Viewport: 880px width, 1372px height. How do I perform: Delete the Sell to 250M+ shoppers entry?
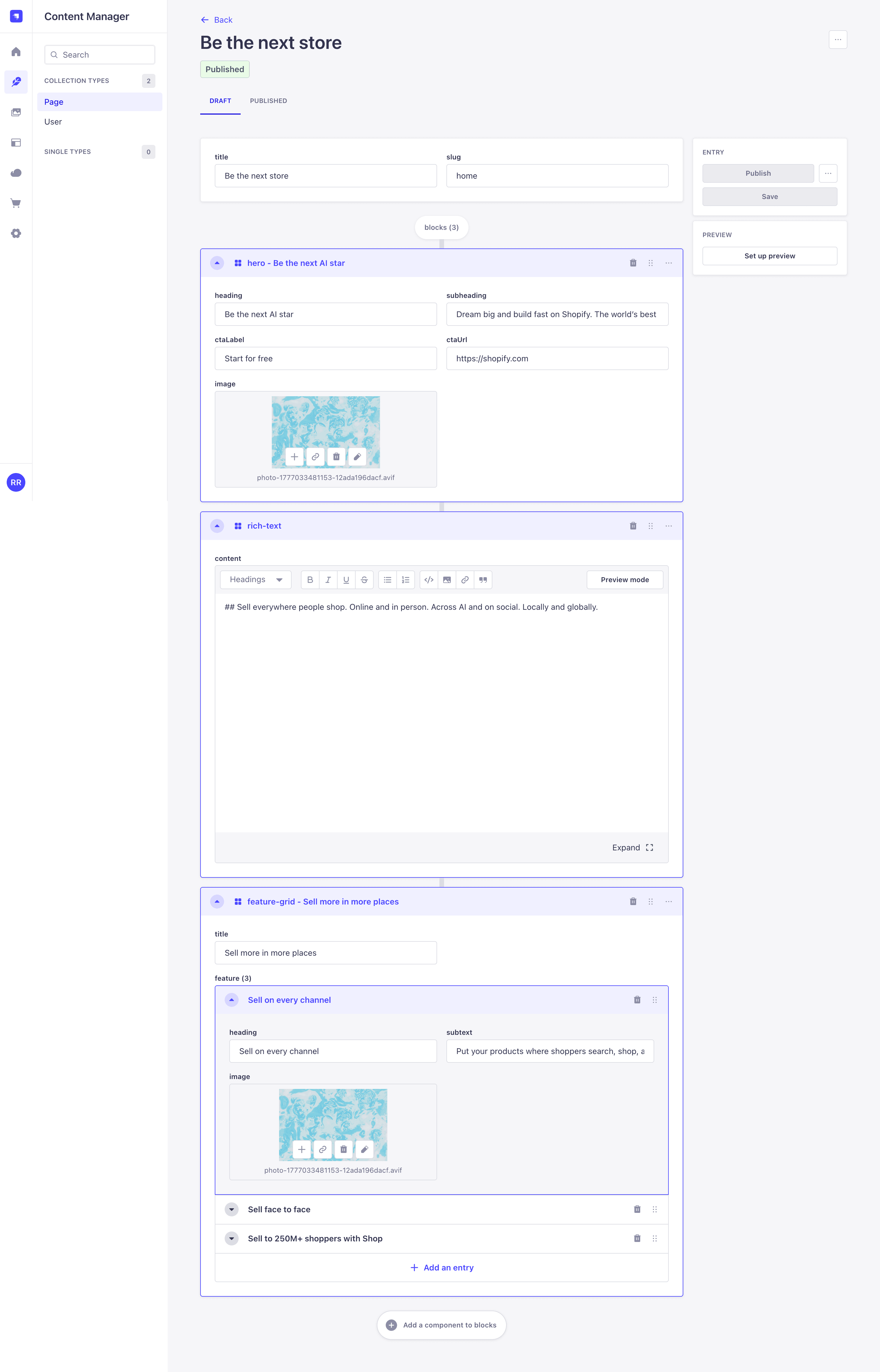(x=637, y=1239)
